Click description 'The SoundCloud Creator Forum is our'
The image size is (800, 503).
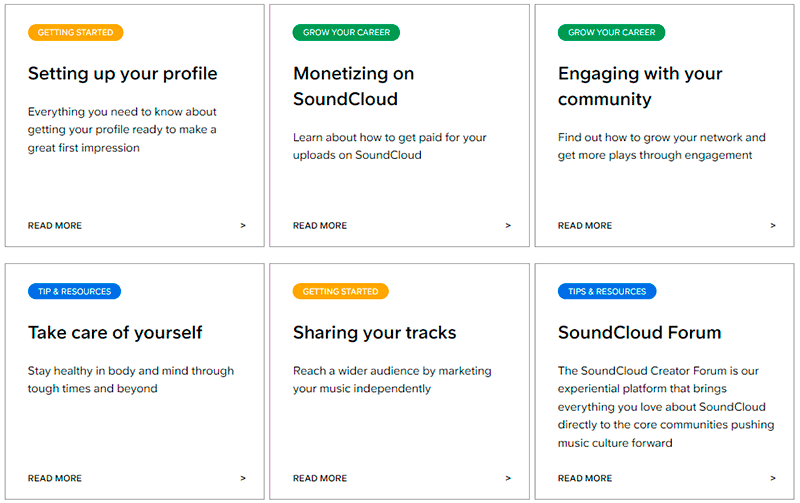pyautogui.click(x=658, y=371)
